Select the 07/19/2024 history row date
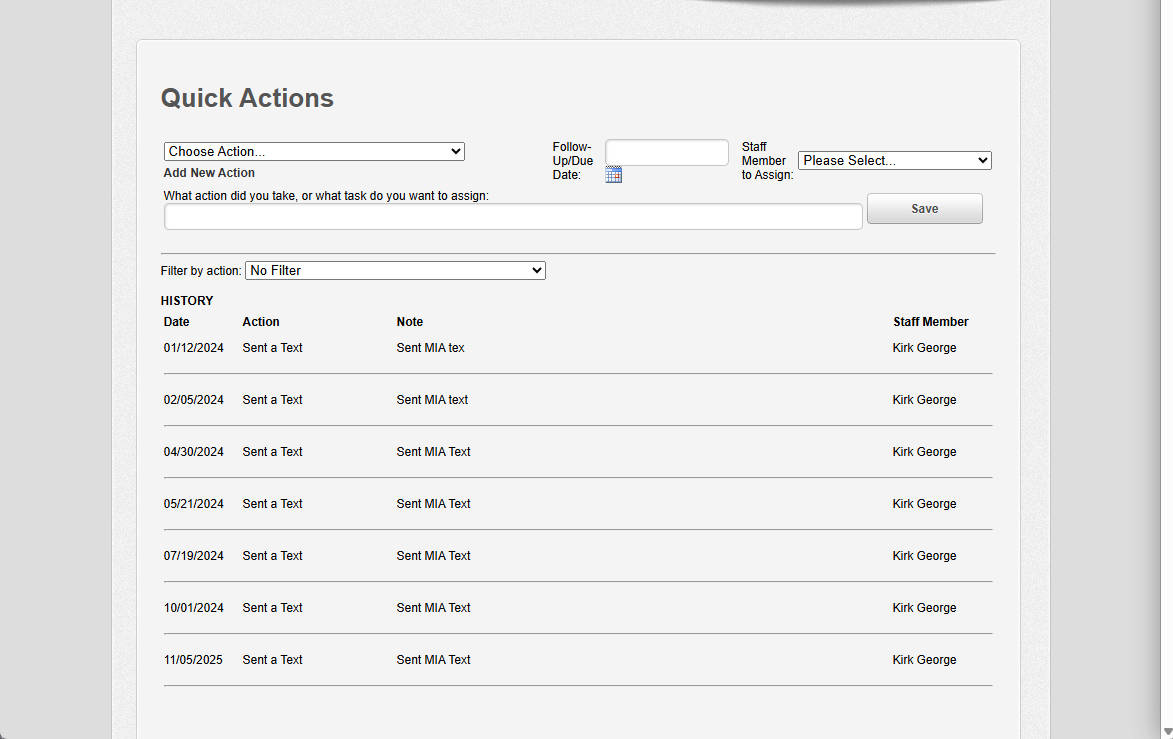 point(194,556)
